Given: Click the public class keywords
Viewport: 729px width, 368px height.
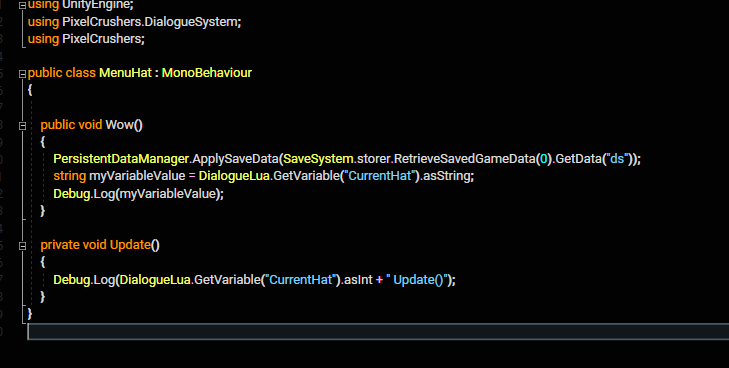Looking at the screenshot, I should click(x=61, y=73).
